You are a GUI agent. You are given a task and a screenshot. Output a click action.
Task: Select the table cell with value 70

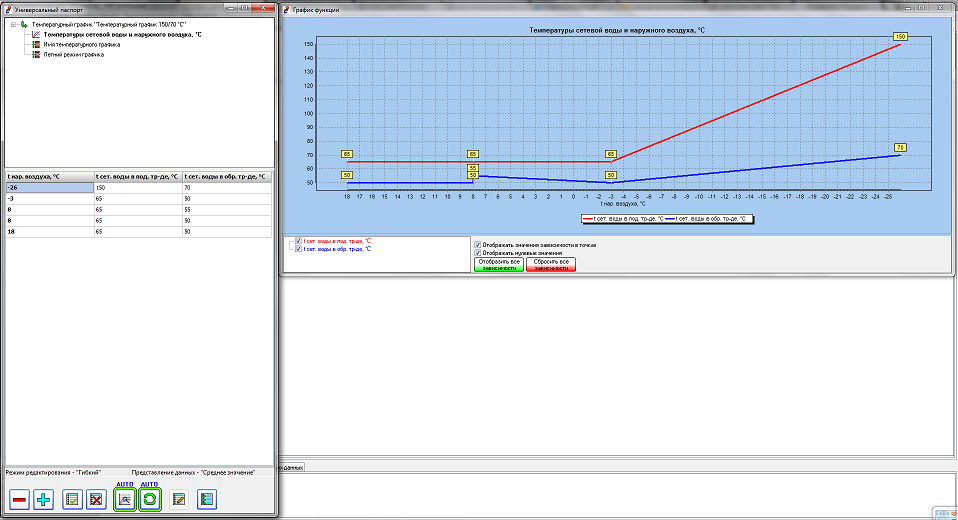[227, 188]
